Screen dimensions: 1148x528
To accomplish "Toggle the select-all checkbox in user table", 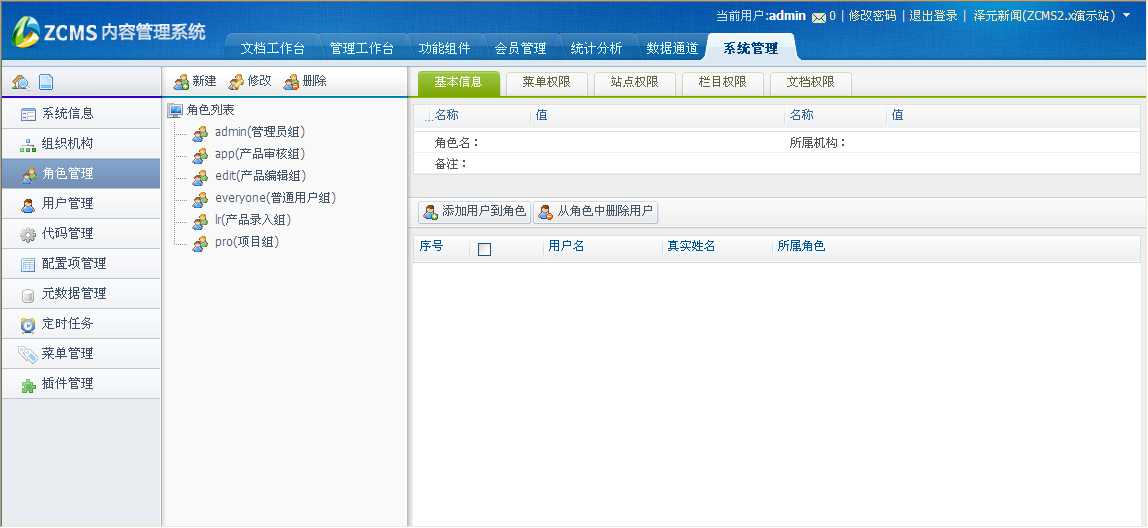I will 485,249.
